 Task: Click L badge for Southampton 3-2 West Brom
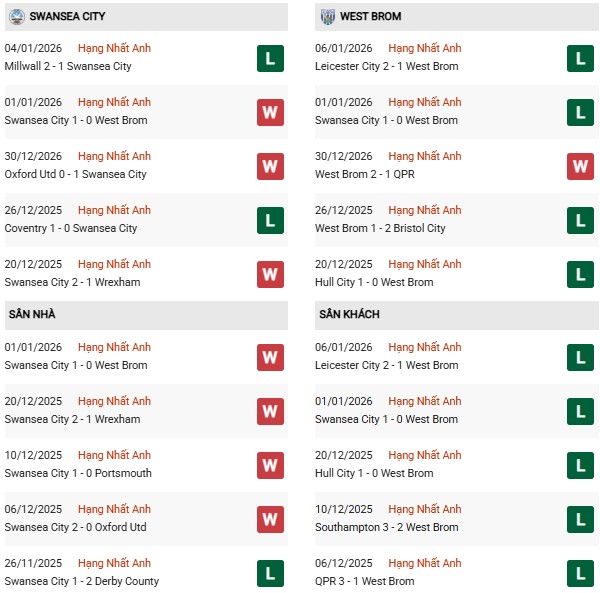click(580, 519)
